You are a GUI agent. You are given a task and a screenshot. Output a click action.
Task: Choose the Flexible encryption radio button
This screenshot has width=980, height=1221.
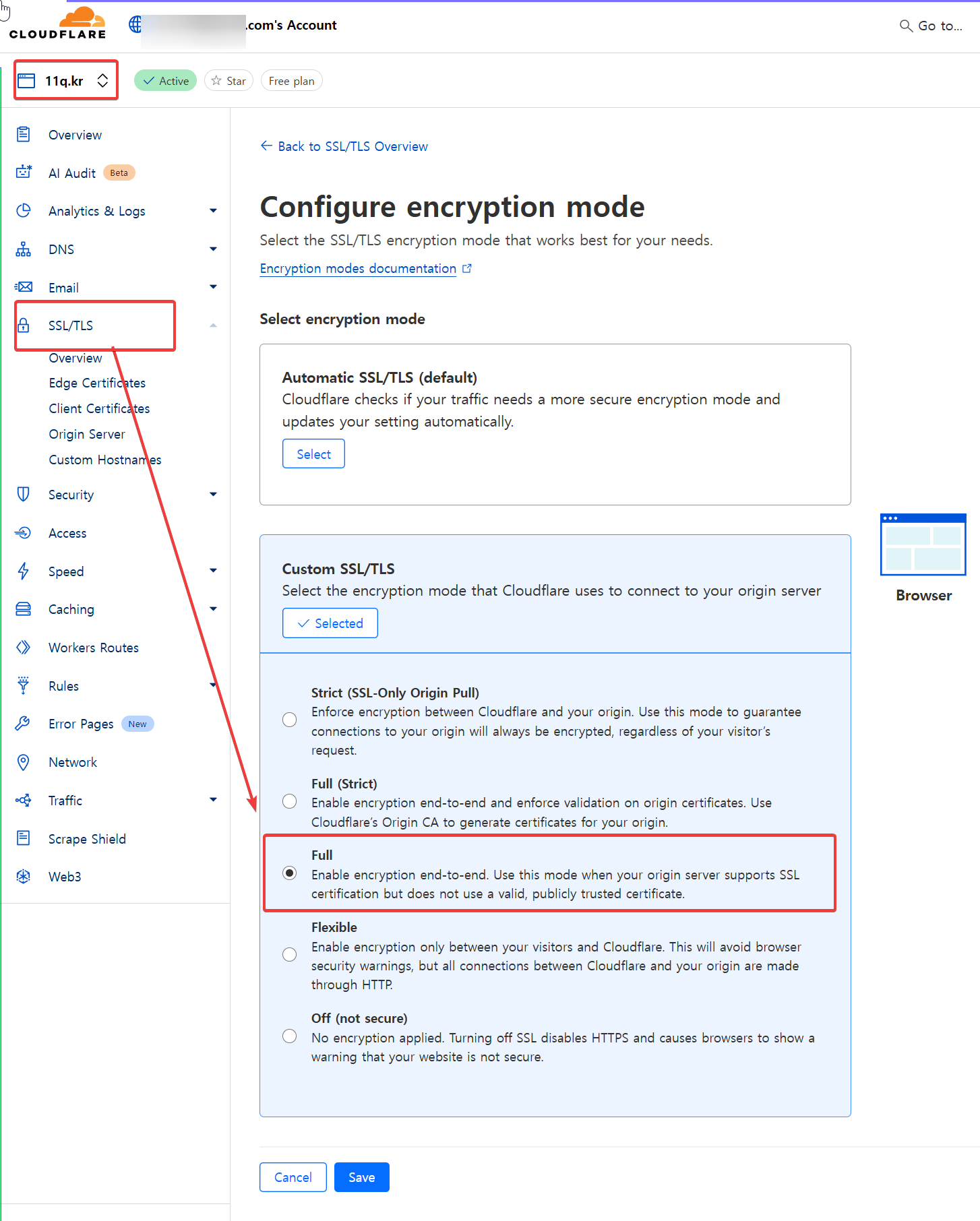tap(289, 954)
